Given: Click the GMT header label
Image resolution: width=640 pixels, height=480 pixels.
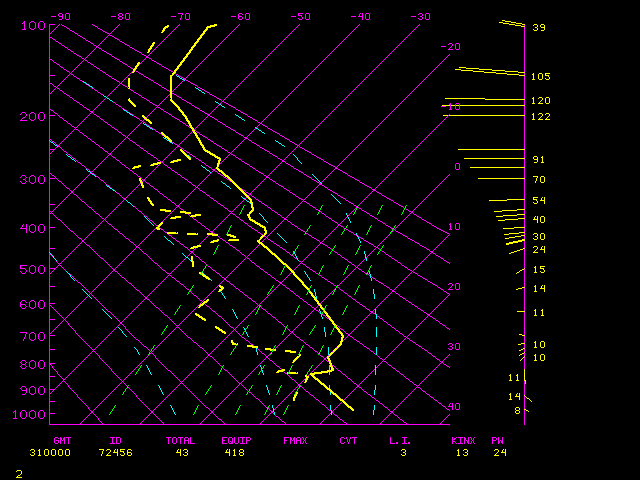Looking at the screenshot, I should point(62,441).
